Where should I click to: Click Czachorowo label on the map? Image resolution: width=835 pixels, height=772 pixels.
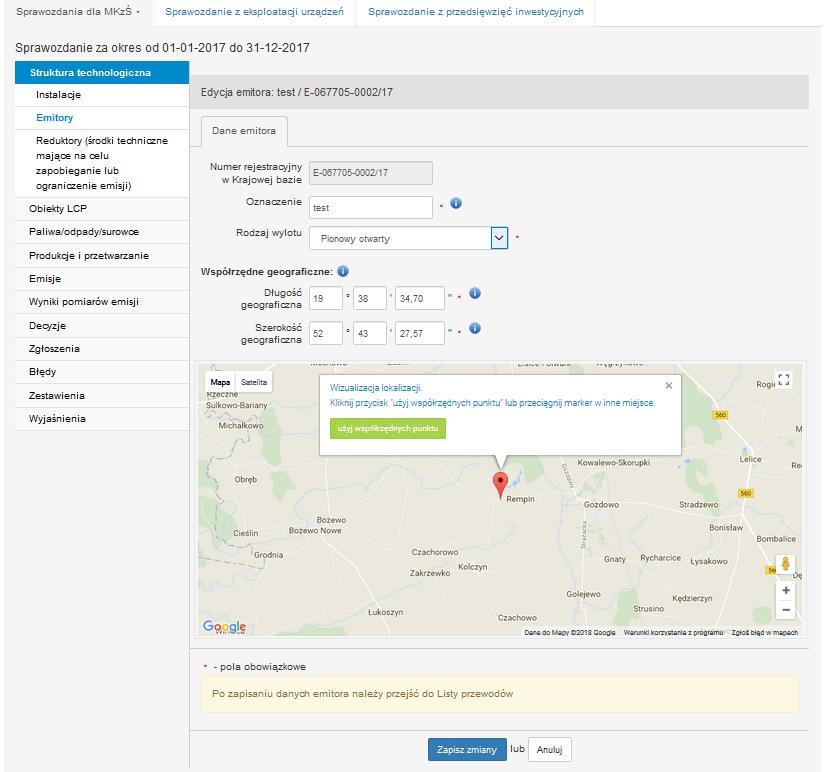[435, 552]
